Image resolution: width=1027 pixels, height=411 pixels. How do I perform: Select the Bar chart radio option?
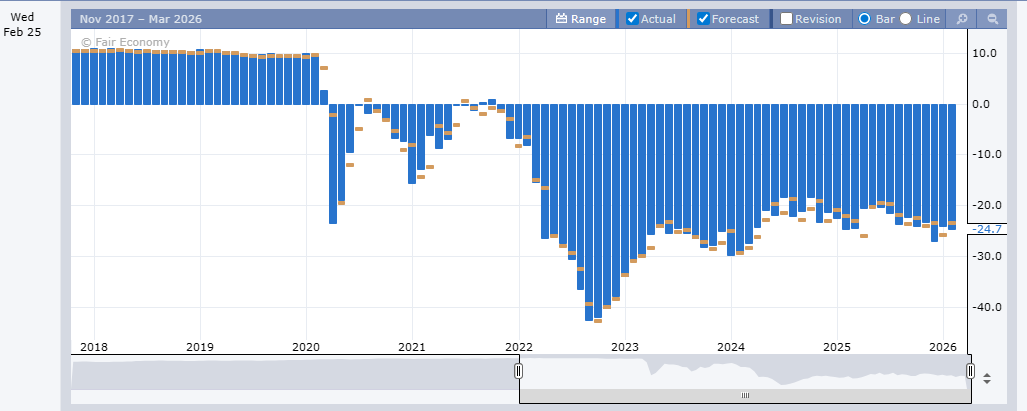pos(865,19)
